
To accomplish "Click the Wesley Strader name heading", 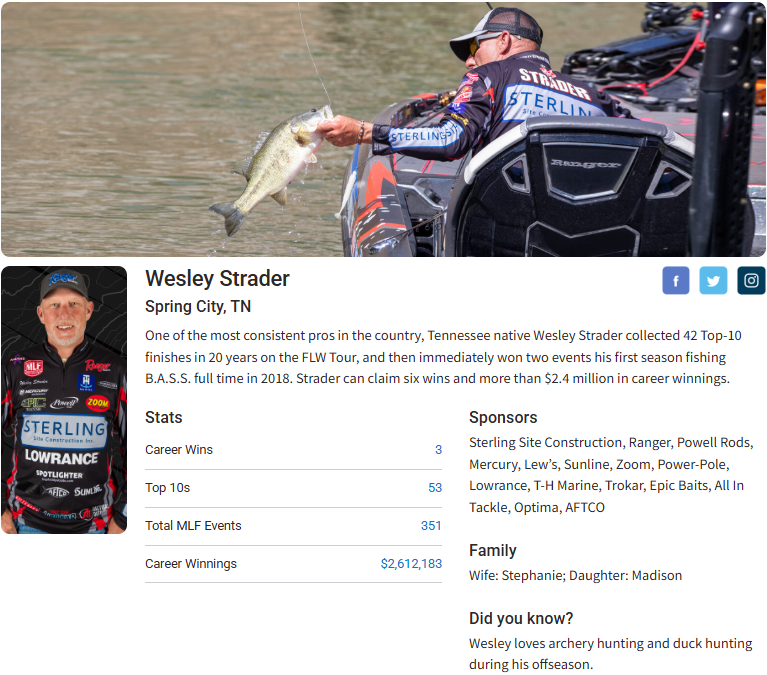I will pos(217,279).
